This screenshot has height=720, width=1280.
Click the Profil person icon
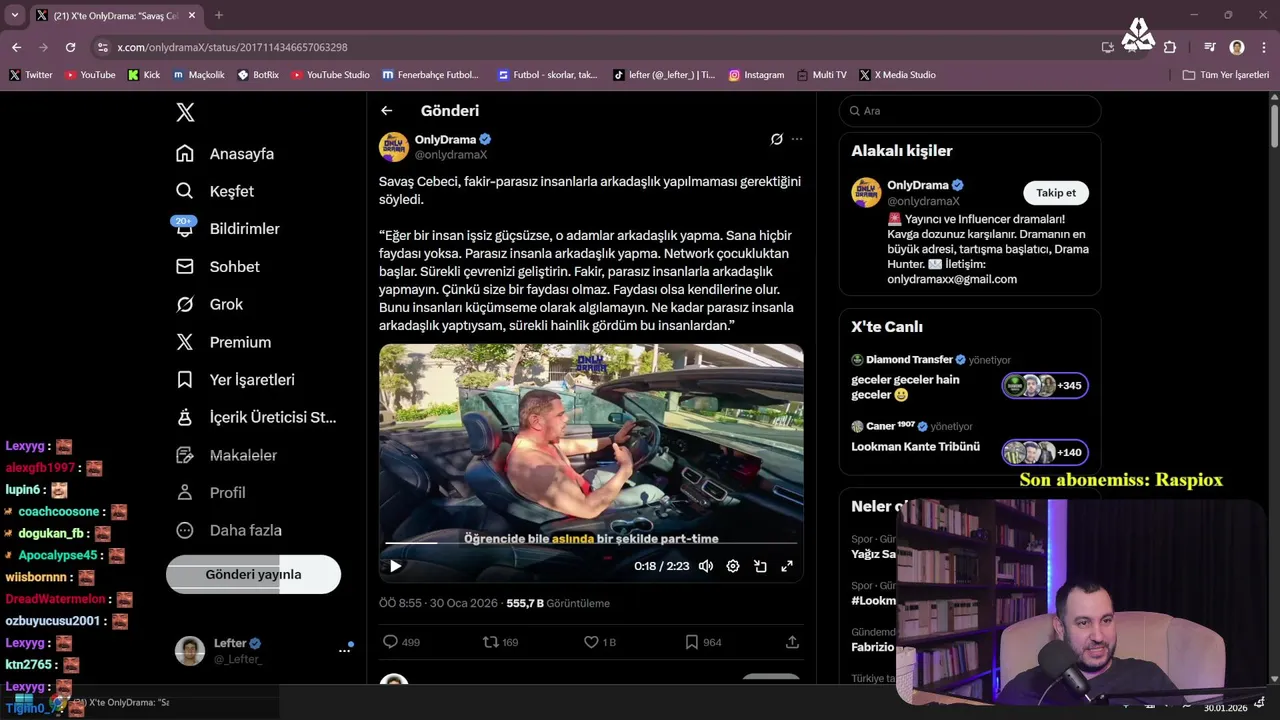pyautogui.click(x=185, y=493)
